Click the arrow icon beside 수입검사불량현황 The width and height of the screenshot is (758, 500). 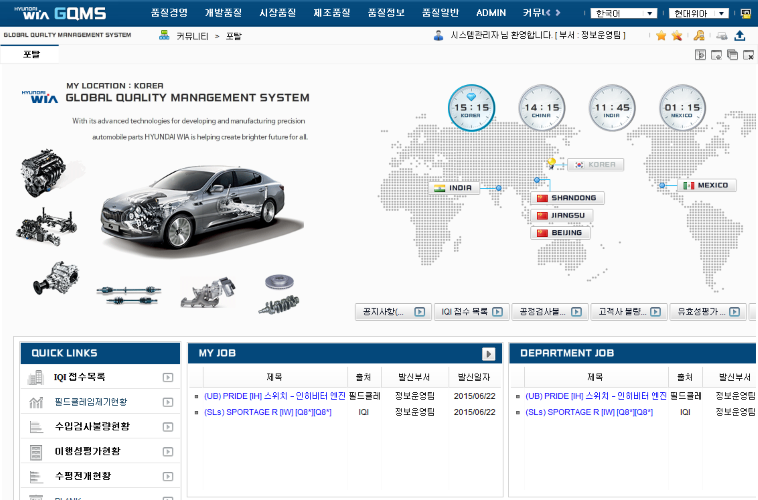168,427
